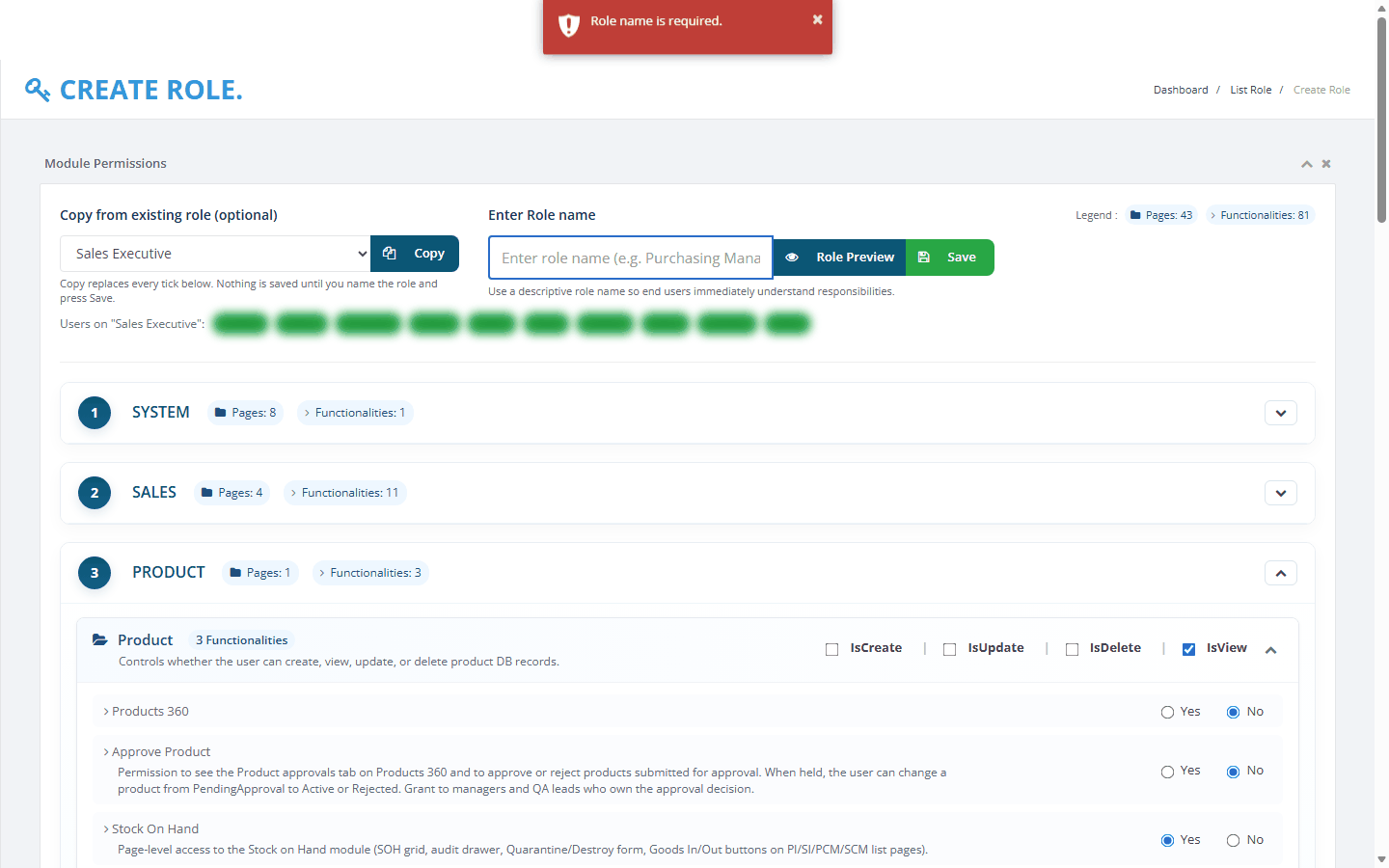
Task: Expand the SYSTEM module section
Action: [x=1281, y=413]
